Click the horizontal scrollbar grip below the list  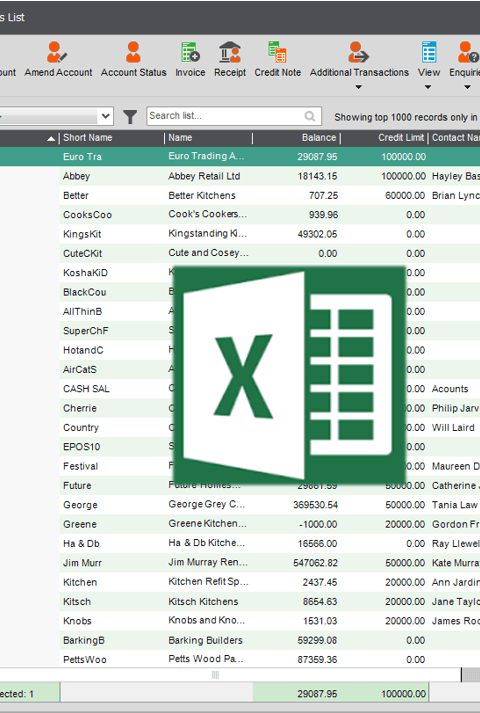tap(215, 675)
